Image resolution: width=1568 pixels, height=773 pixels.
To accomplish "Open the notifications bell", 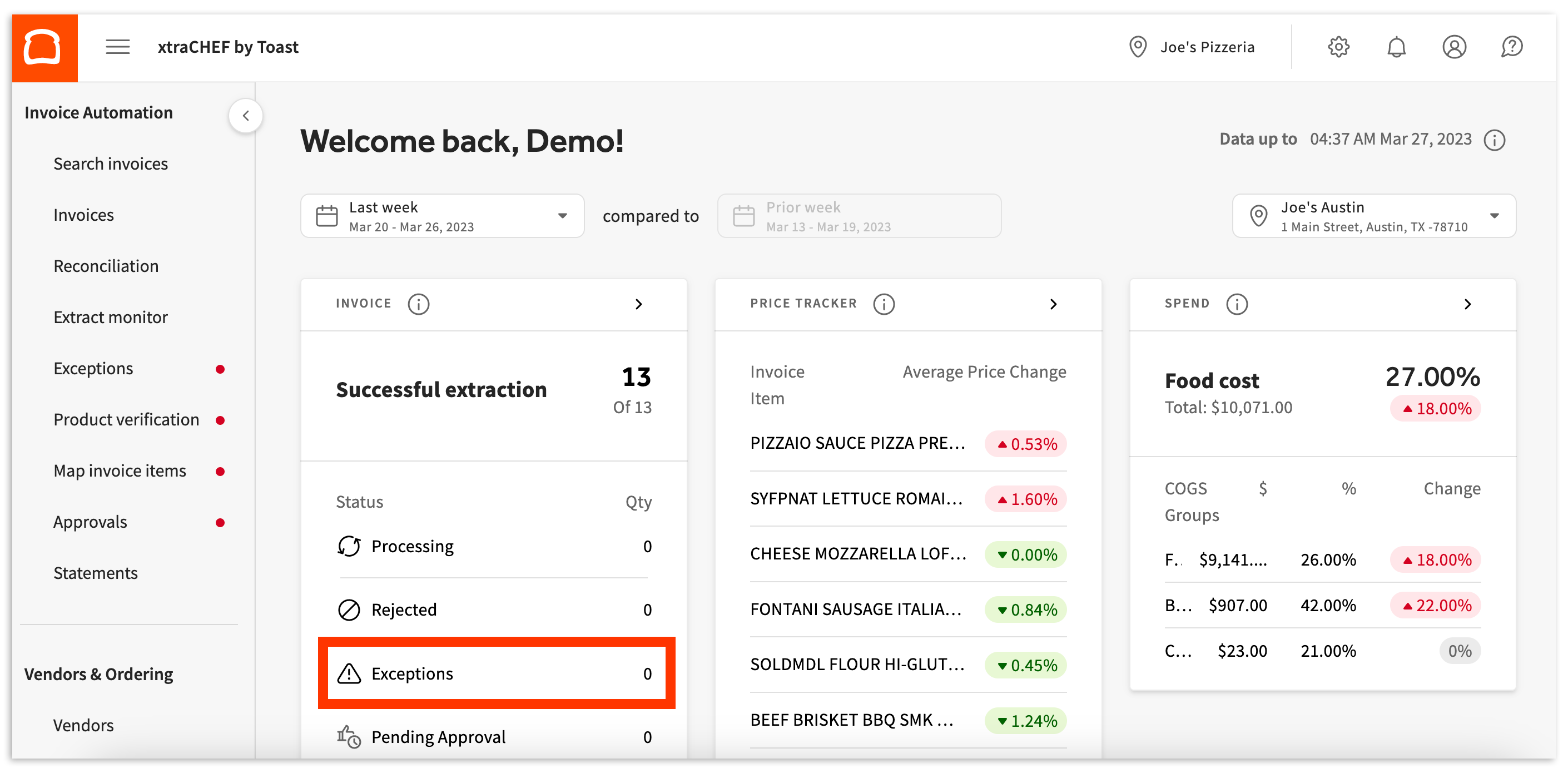I will [1397, 47].
